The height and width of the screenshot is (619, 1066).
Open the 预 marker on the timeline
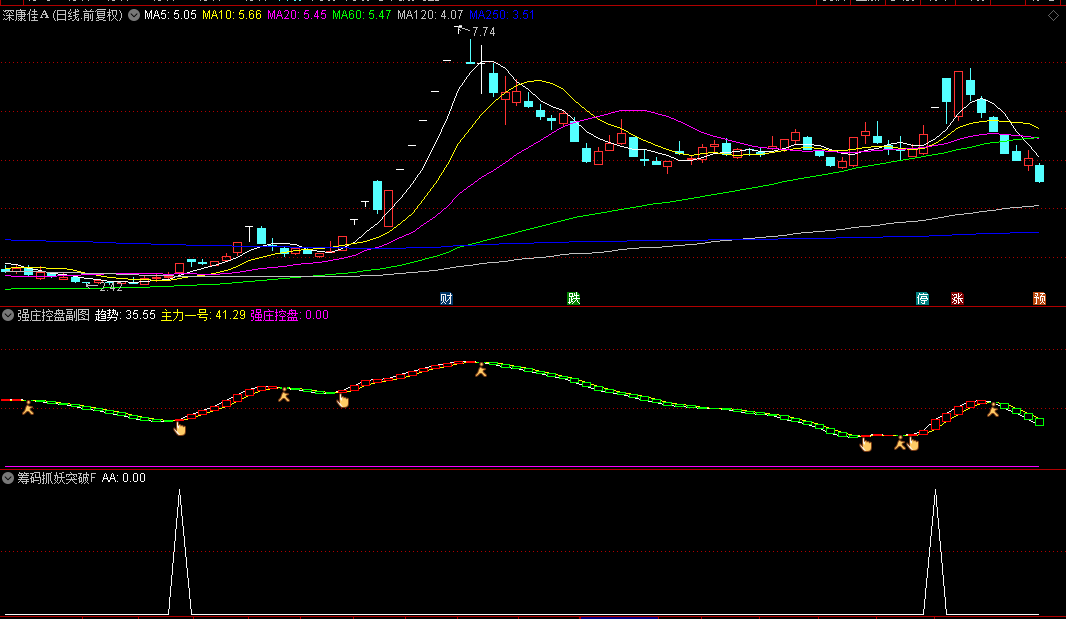(1039, 299)
